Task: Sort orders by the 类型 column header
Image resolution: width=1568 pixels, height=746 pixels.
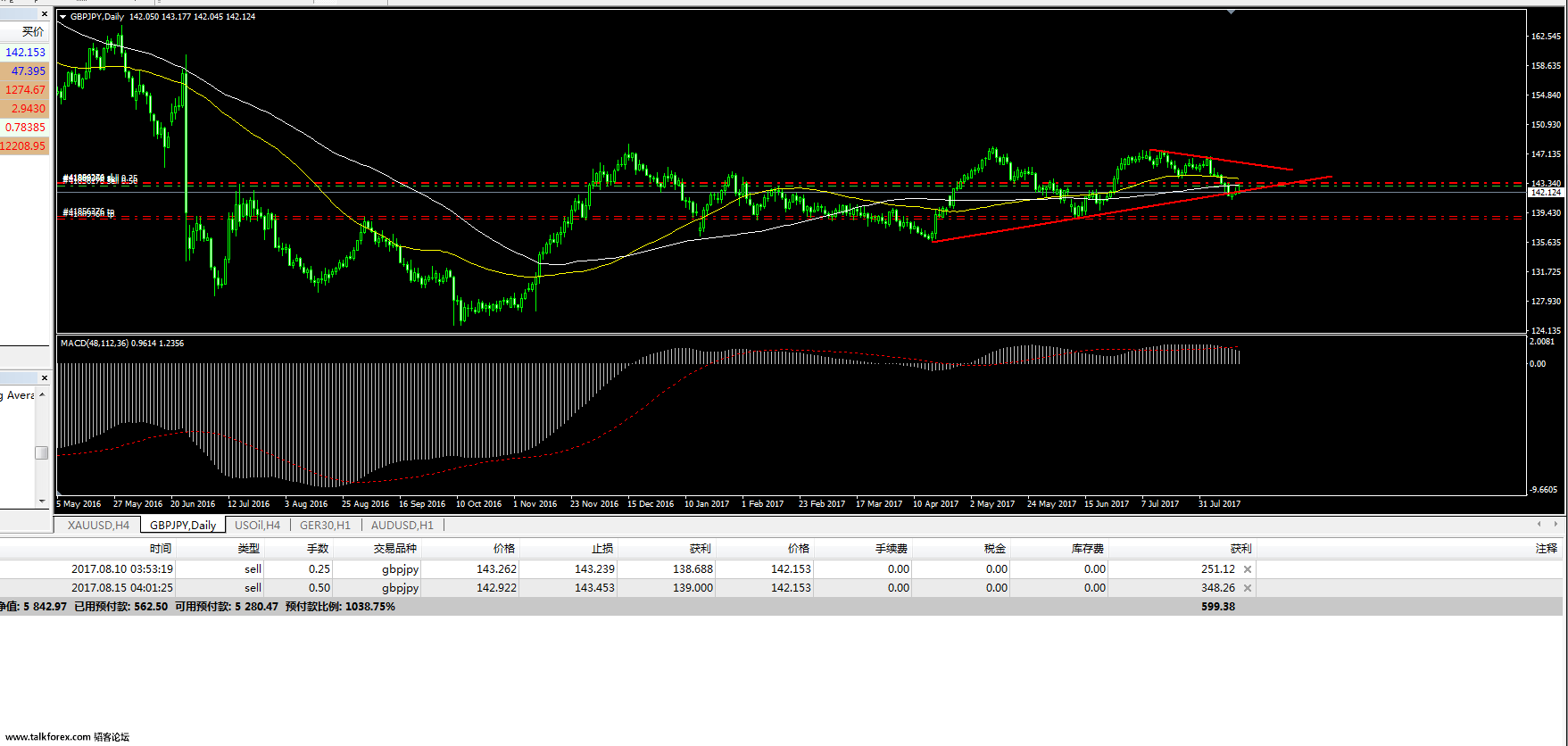Action: click(x=248, y=549)
